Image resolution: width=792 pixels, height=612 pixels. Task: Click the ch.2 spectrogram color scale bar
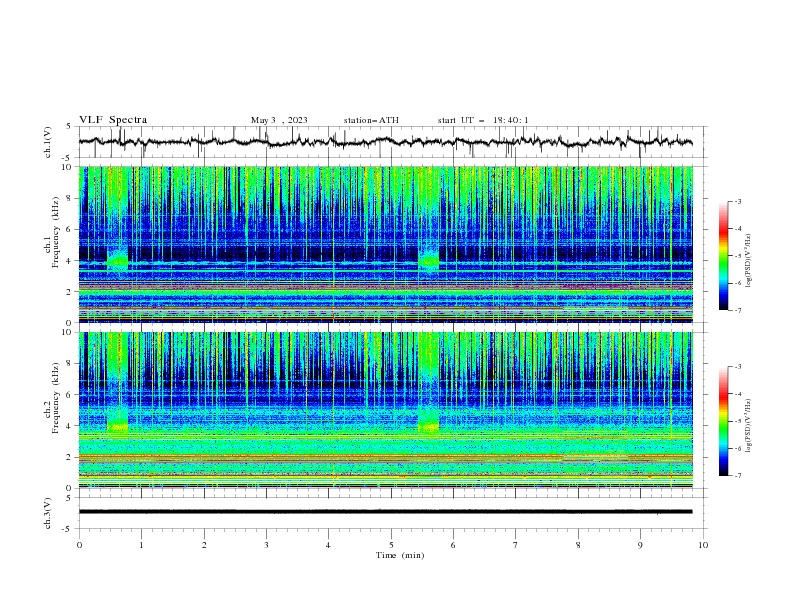pyautogui.click(x=723, y=421)
